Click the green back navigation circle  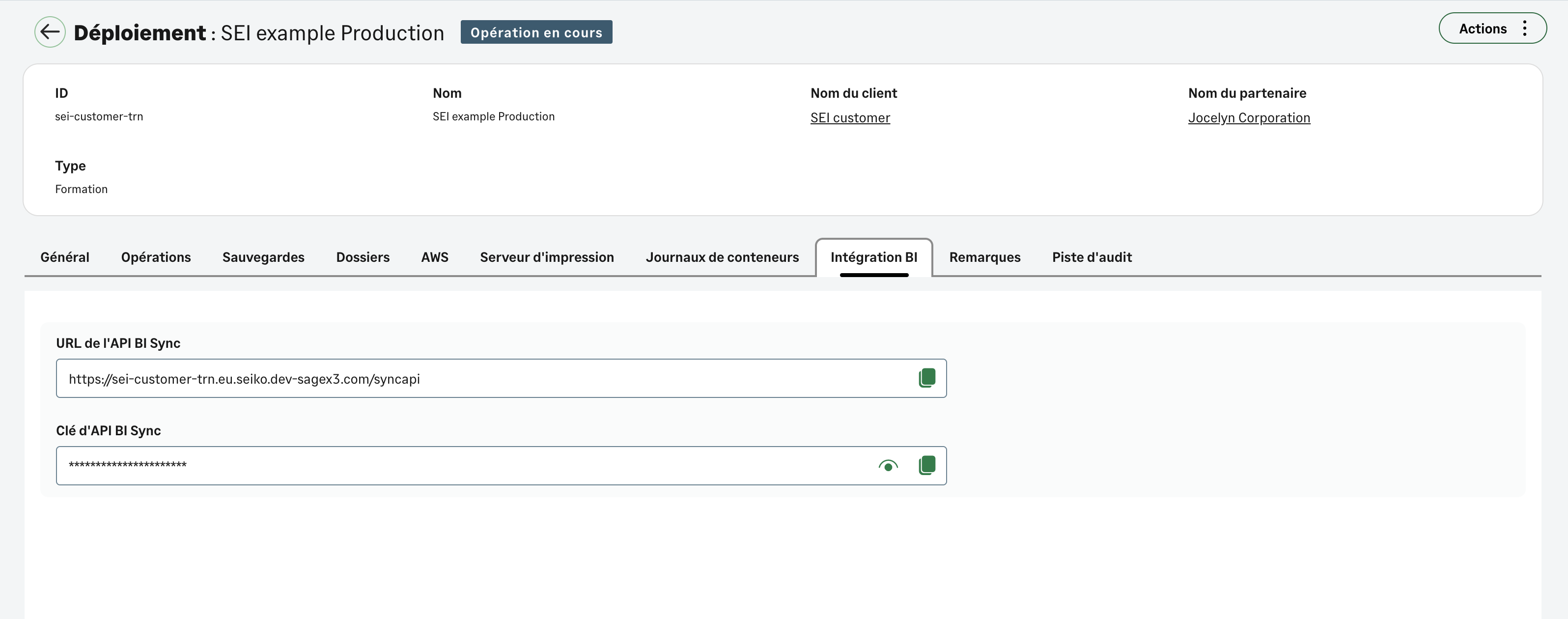coord(49,31)
